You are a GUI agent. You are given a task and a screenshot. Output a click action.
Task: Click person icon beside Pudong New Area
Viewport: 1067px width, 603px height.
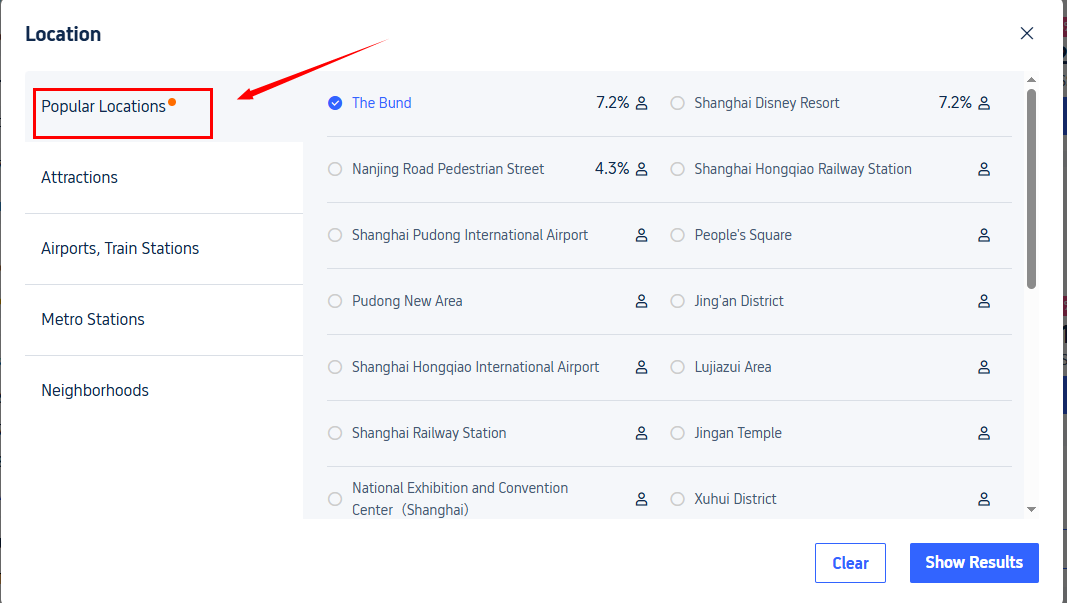coord(642,301)
